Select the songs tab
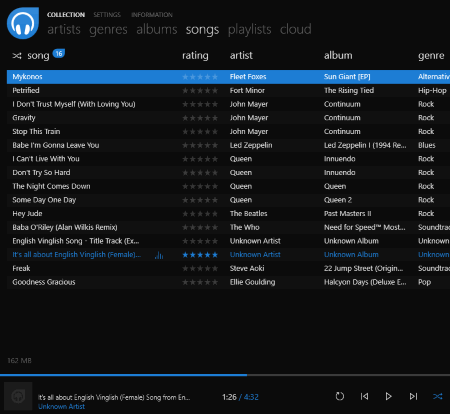 202,29
